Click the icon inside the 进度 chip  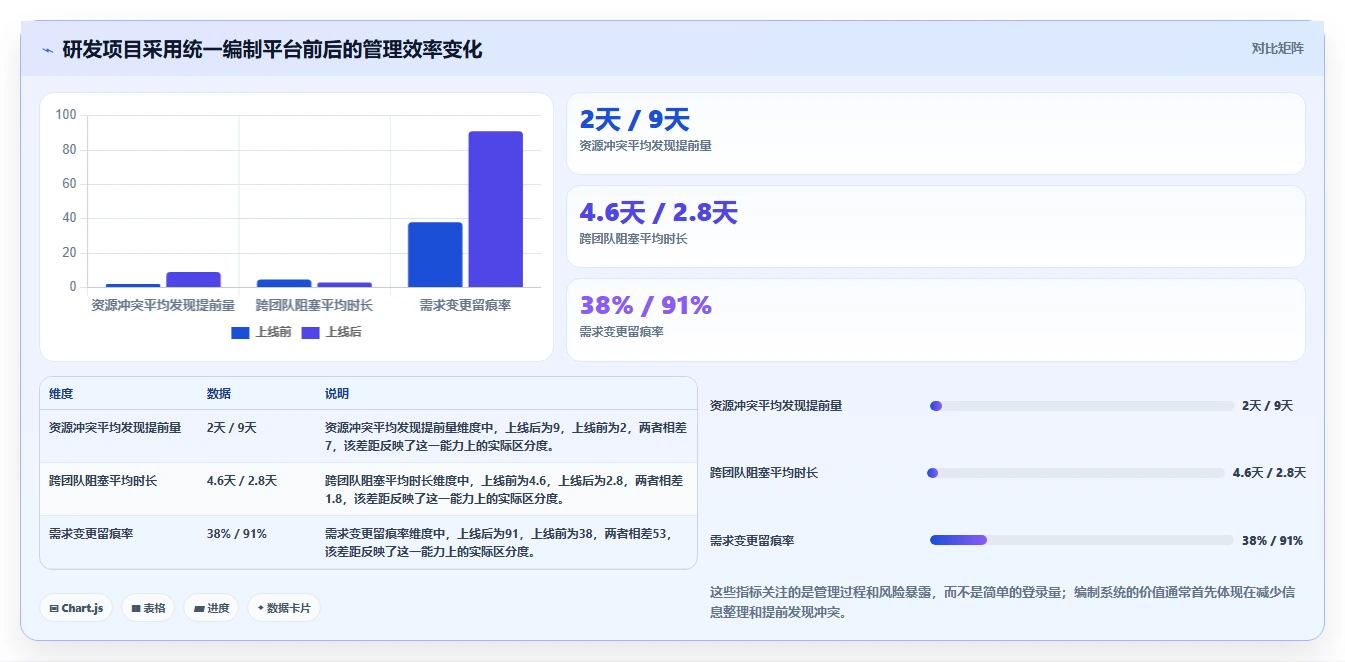(x=198, y=608)
